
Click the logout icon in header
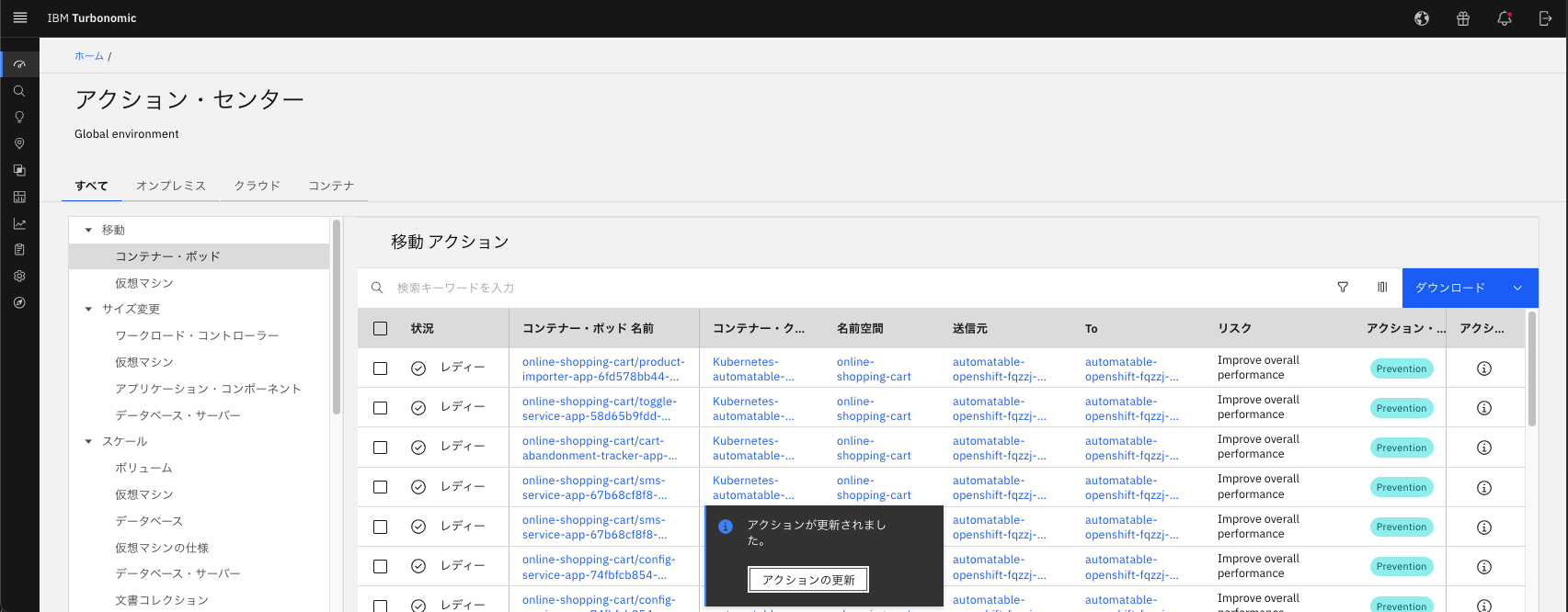(x=1545, y=18)
